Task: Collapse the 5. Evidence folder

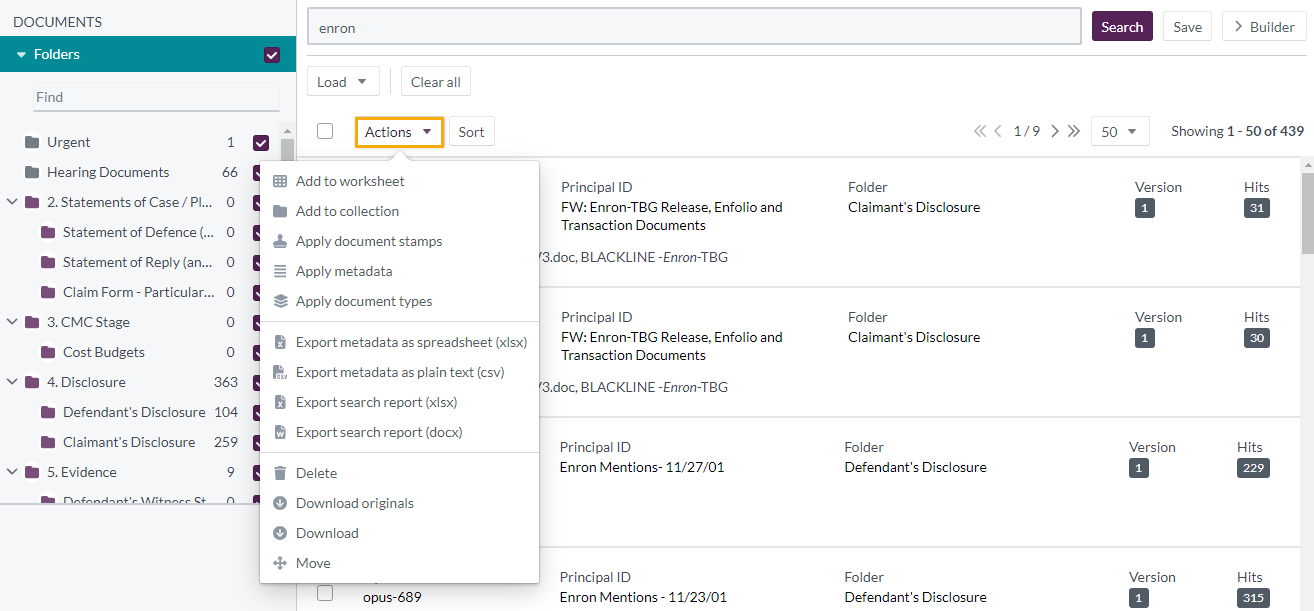Action: tap(12, 472)
